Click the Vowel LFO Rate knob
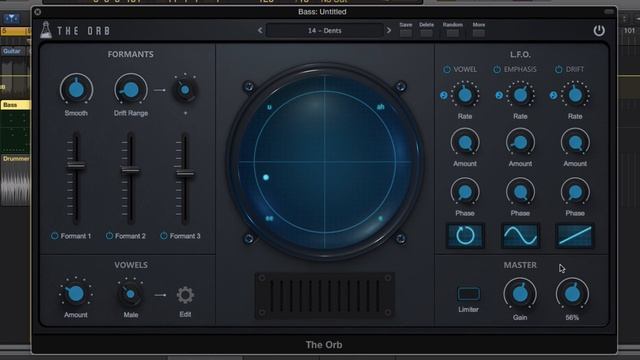The width and height of the screenshot is (640, 360). point(465,95)
